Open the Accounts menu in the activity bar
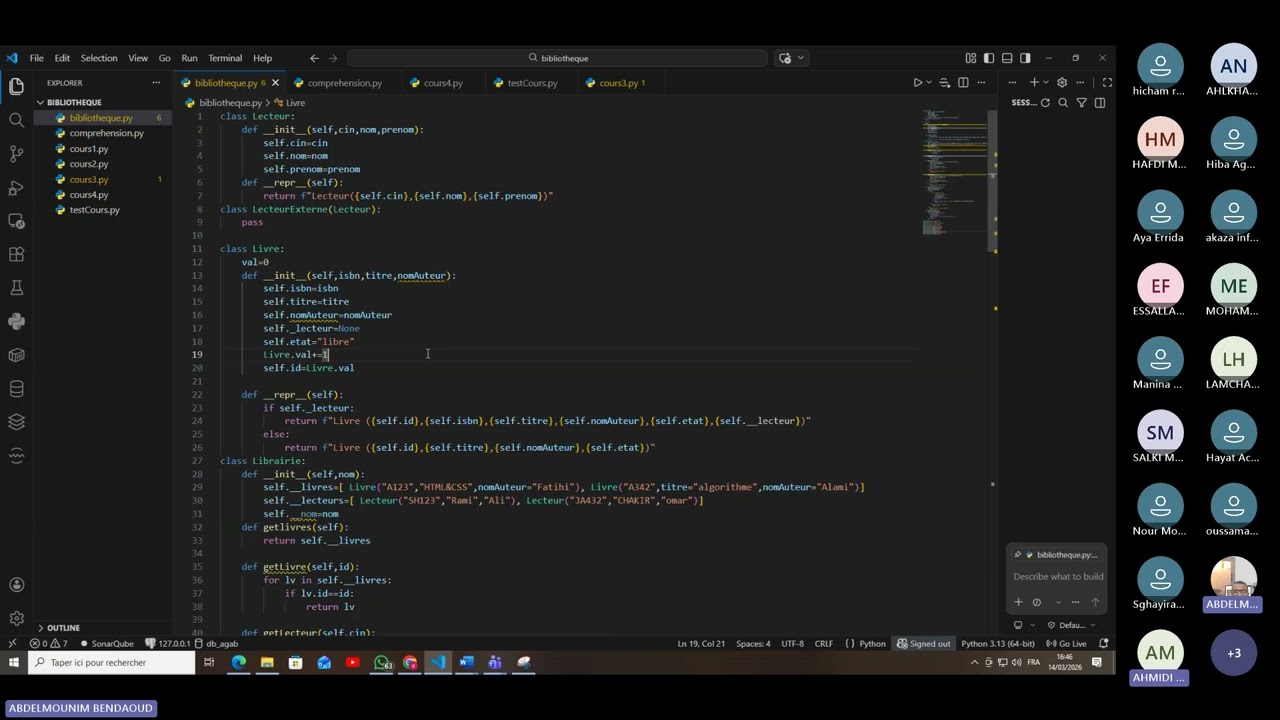This screenshot has width=1280, height=720. tap(16, 585)
